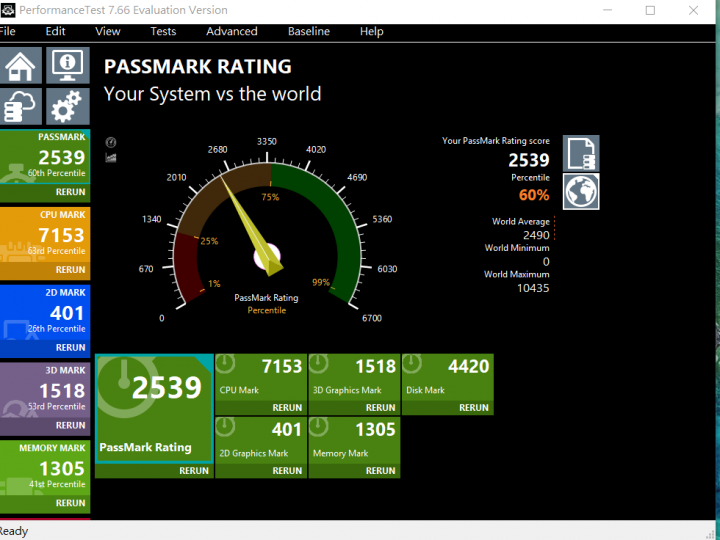The image size is (720, 540).
Task: Click the 'Ready' status bar text
Action: [x=14, y=531]
